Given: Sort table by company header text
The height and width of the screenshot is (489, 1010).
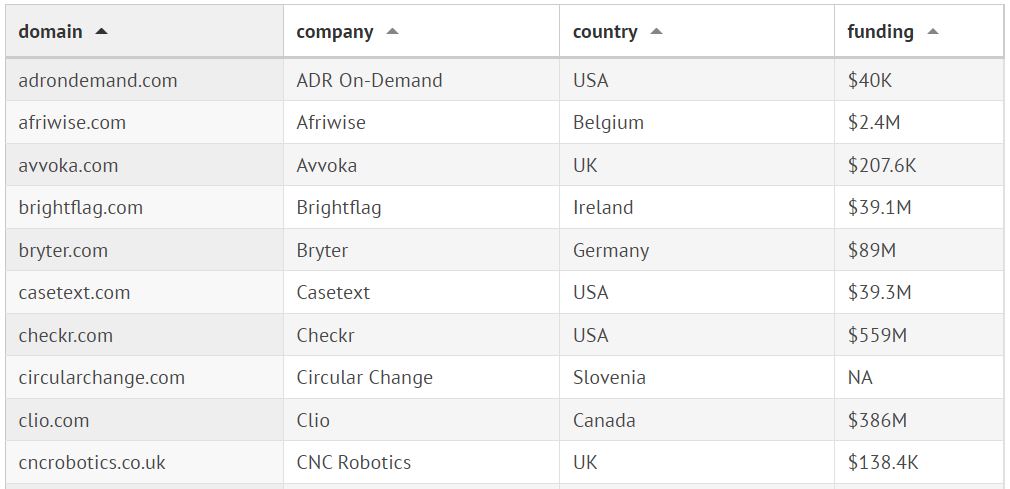Looking at the screenshot, I should click(x=335, y=32).
